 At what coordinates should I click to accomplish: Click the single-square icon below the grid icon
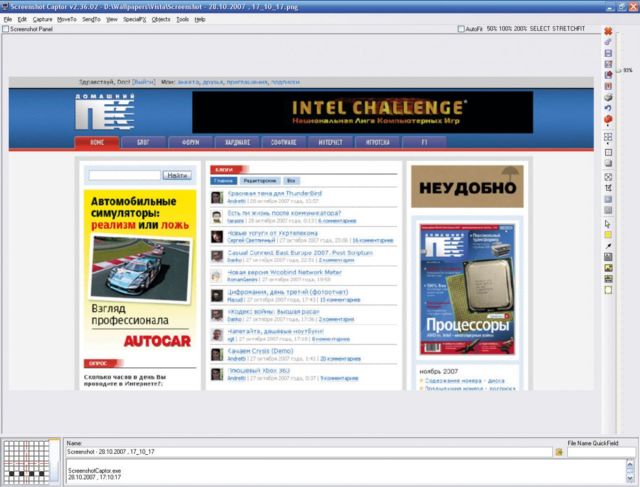point(608,152)
